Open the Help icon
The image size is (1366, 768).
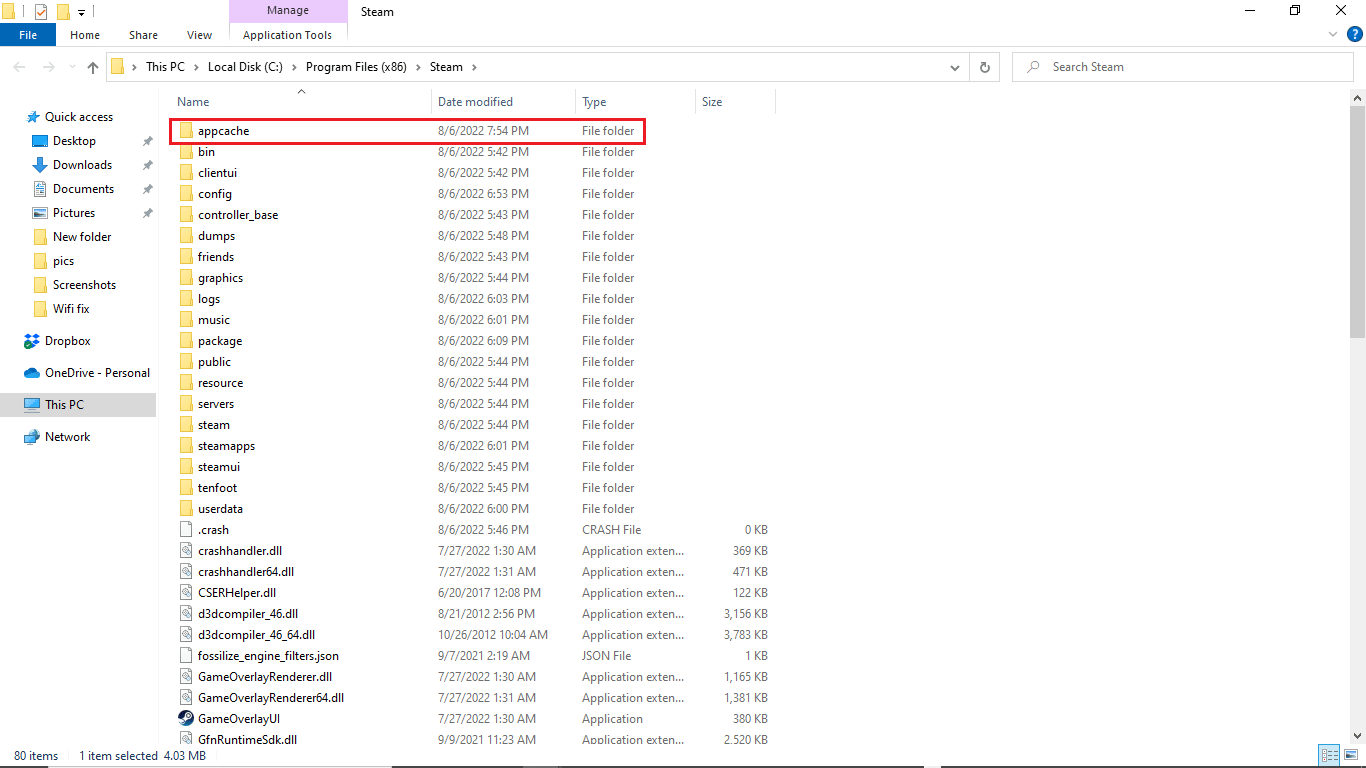pyautogui.click(x=1355, y=34)
